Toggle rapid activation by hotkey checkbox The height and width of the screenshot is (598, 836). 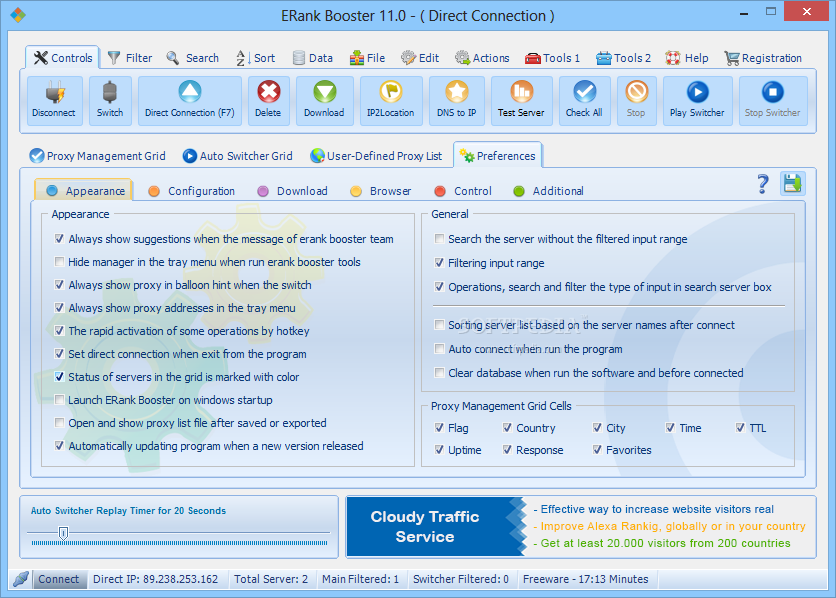point(59,330)
